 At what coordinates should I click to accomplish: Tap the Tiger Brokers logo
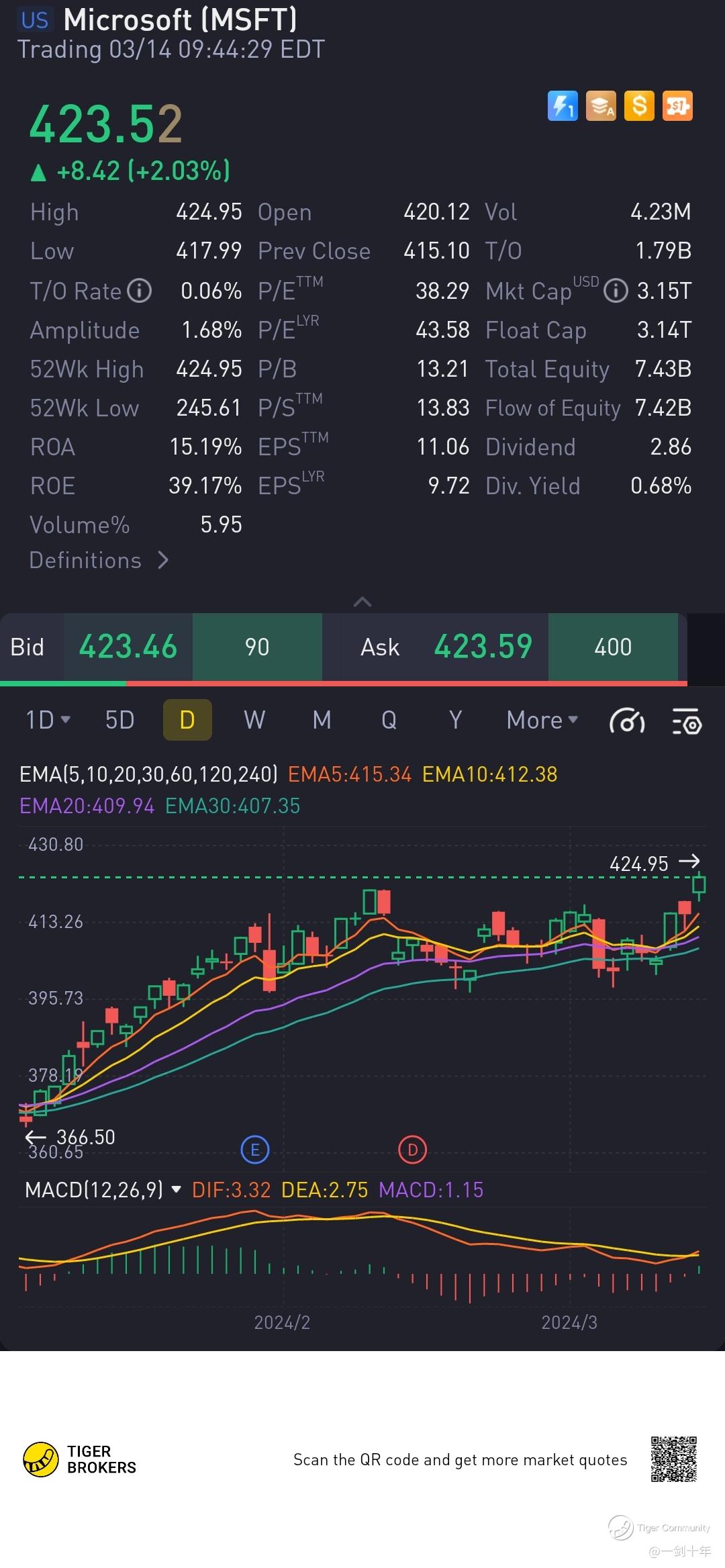pyautogui.click(x=80, y=1460)
